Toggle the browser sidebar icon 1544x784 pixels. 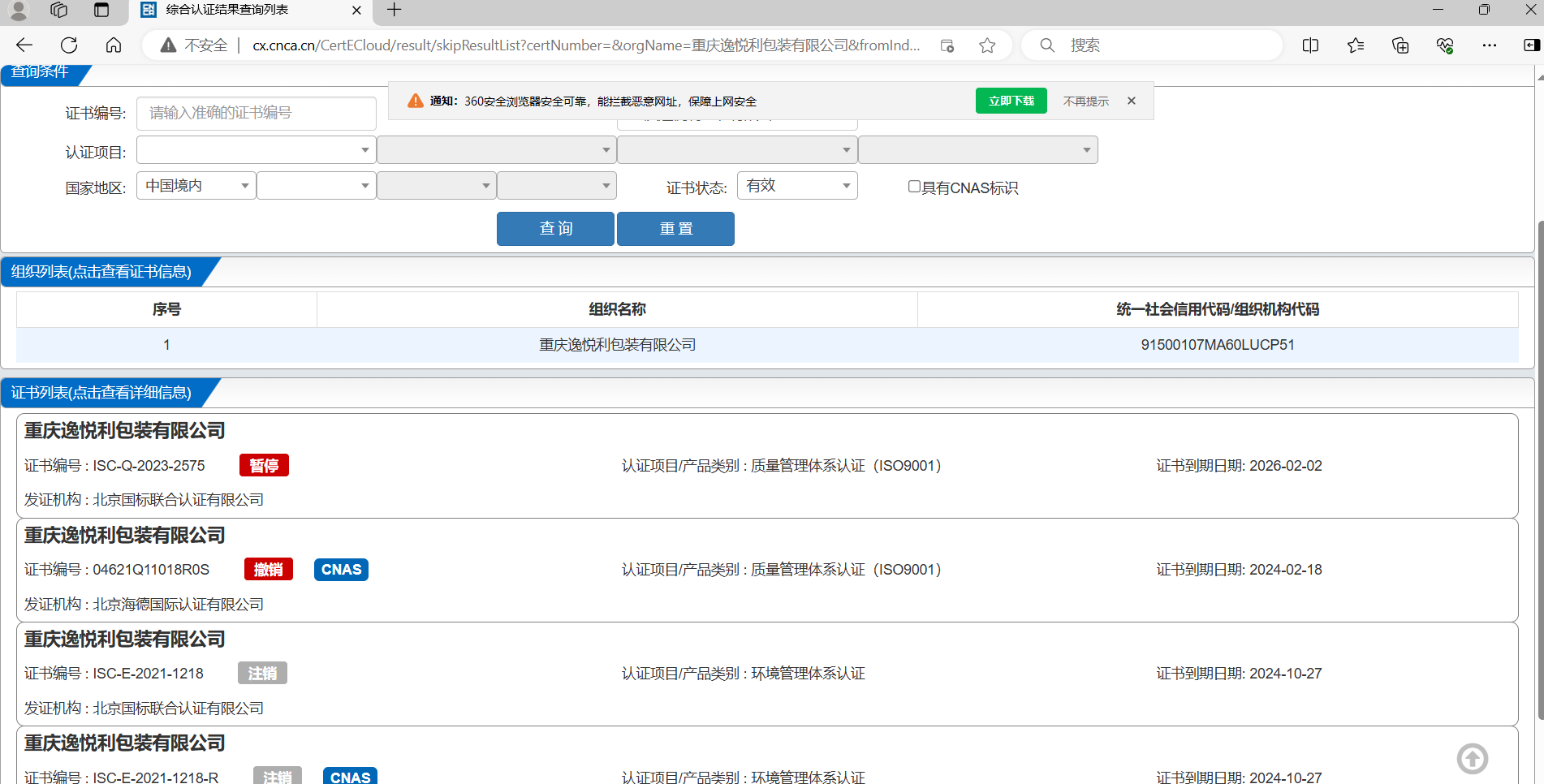click(x=1531, y=45)
